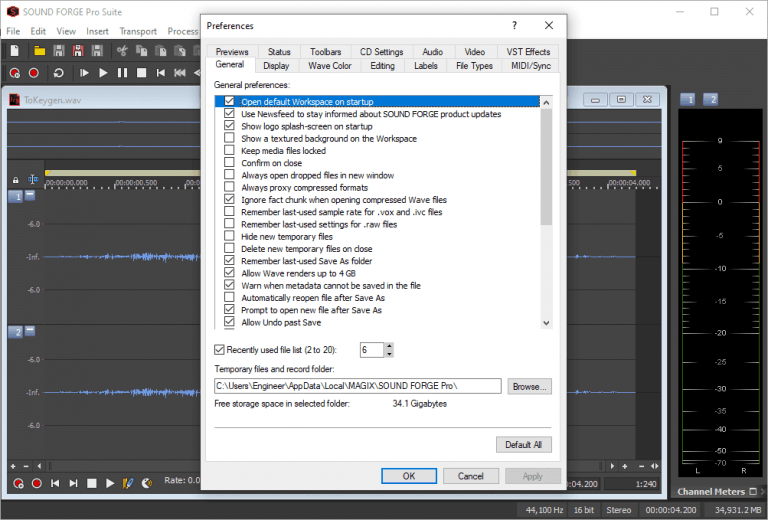
Task: Check Always proxy compressed formats
Action: [229, 187]
